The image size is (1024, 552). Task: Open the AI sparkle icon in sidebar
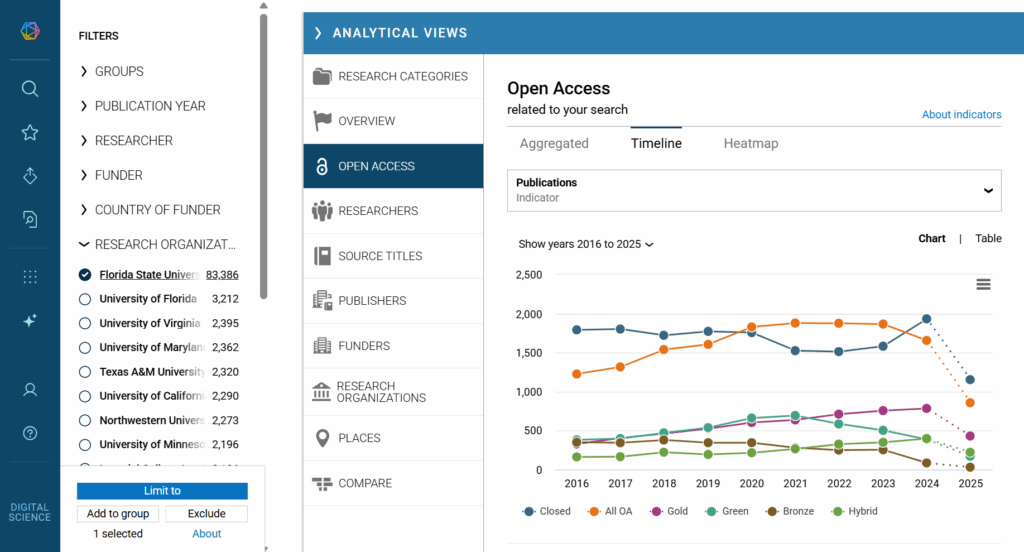click(30, 321)
